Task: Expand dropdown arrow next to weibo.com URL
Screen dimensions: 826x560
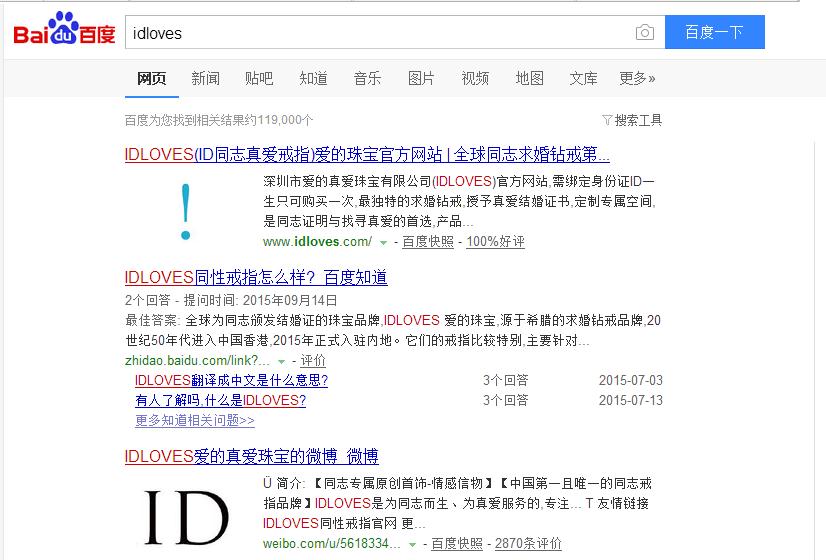Action: (412, 545)
